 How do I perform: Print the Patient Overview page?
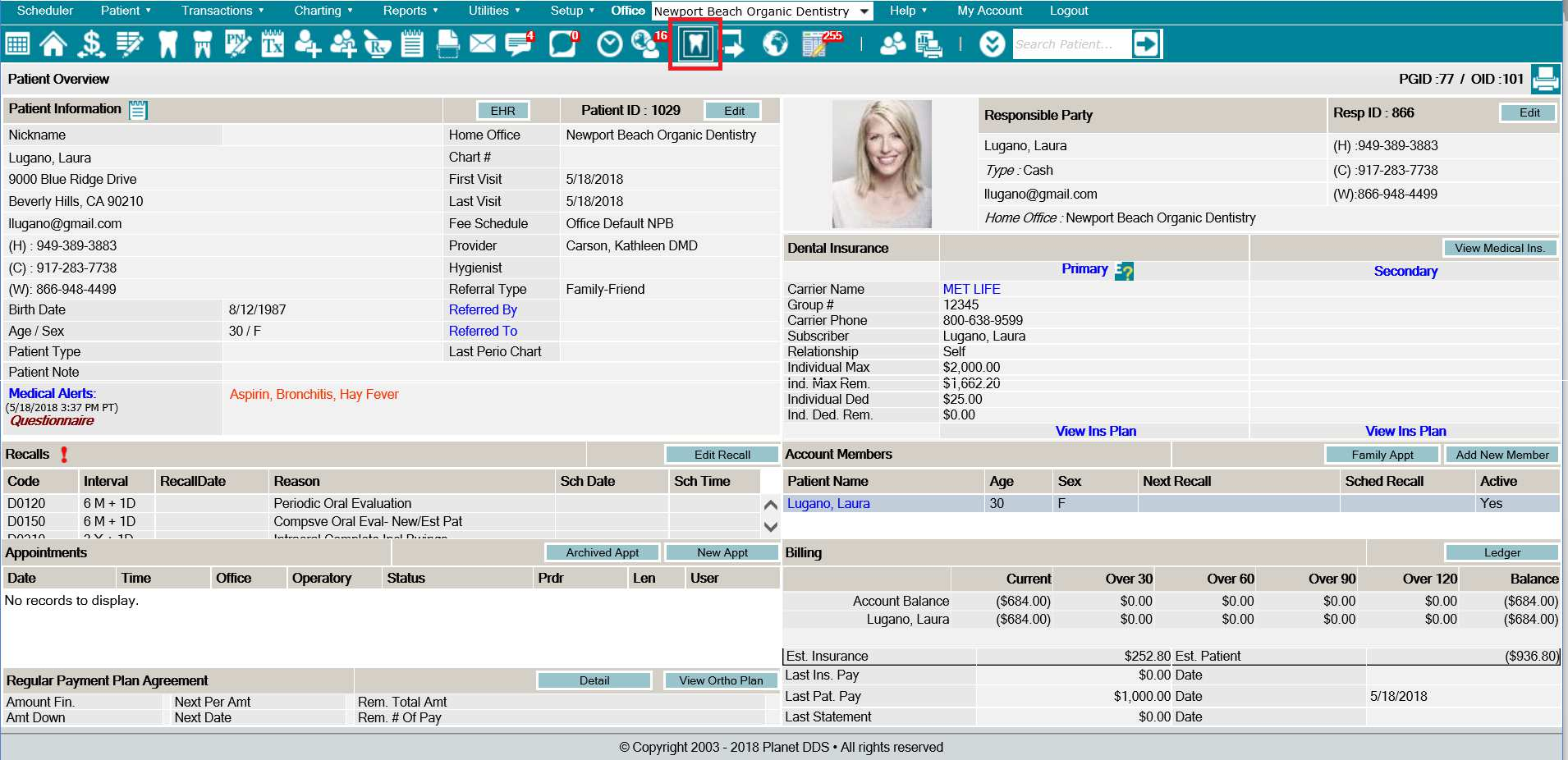tap(1545, 79)
